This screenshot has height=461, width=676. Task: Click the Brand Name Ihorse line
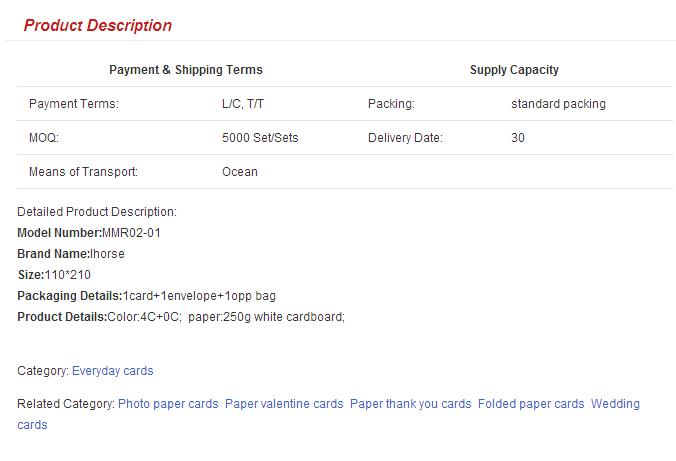tap(71, 254)
